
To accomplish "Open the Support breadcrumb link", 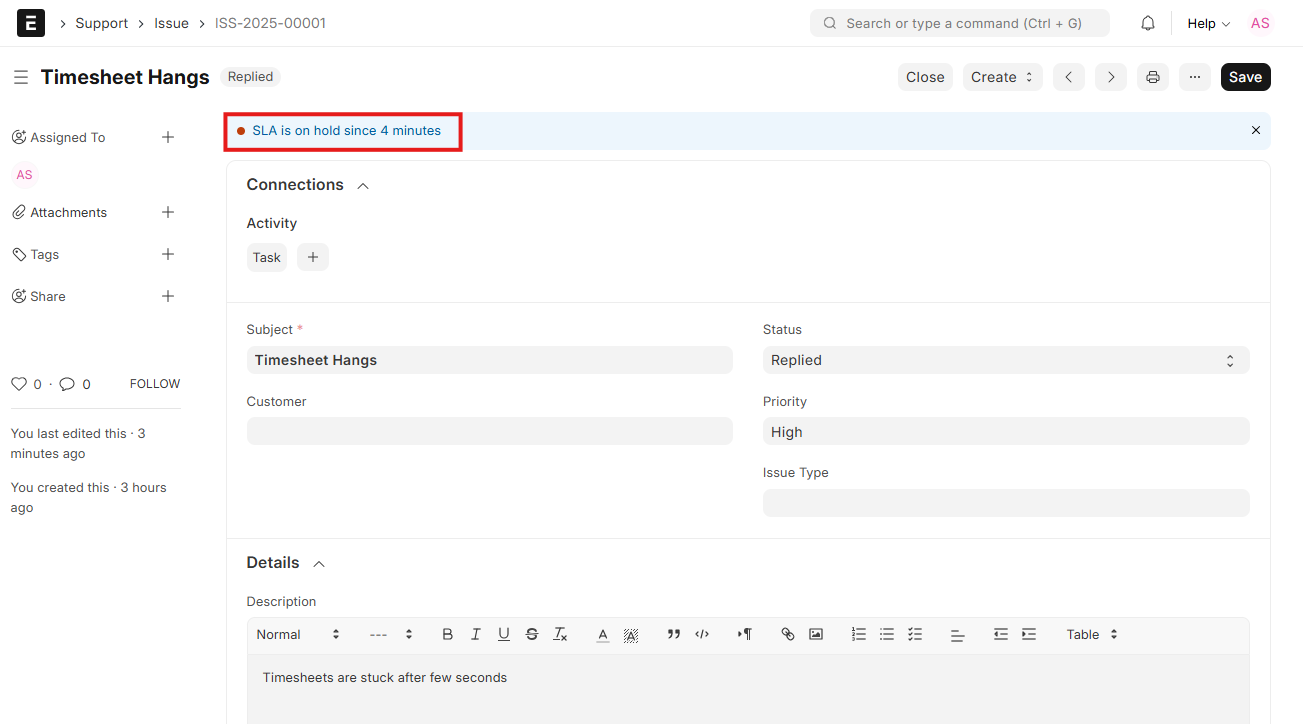I will [102, 23].
